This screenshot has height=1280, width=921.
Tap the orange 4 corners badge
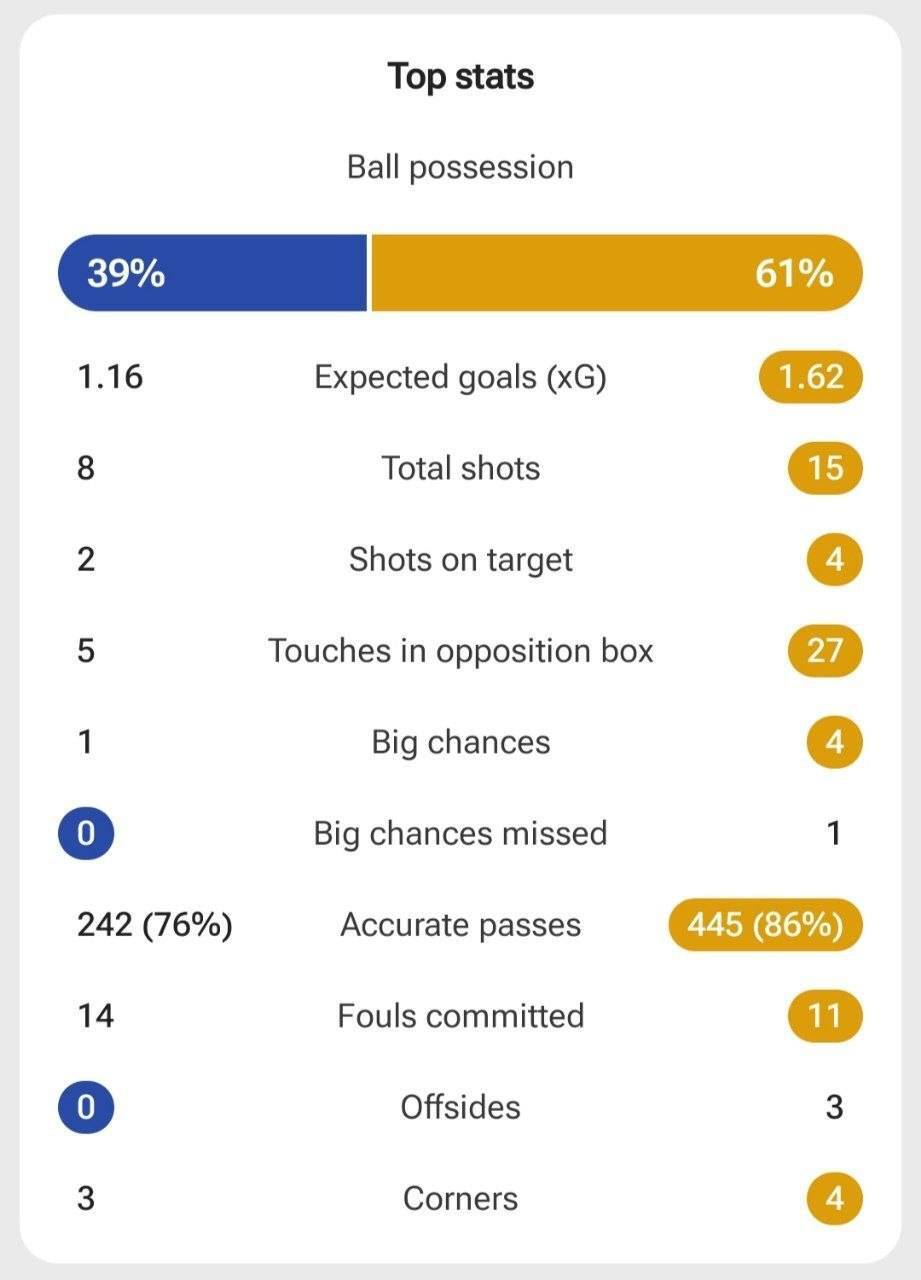(835, 1198)
